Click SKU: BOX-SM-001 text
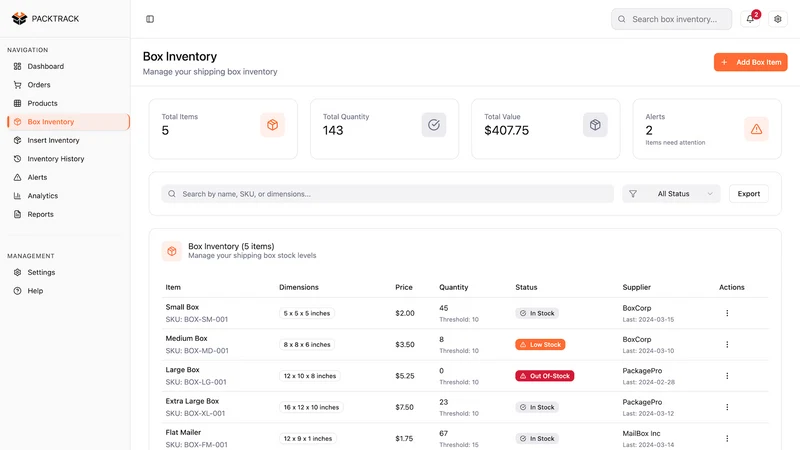Viewport: 800px width, 450px height. pos(196,319)
